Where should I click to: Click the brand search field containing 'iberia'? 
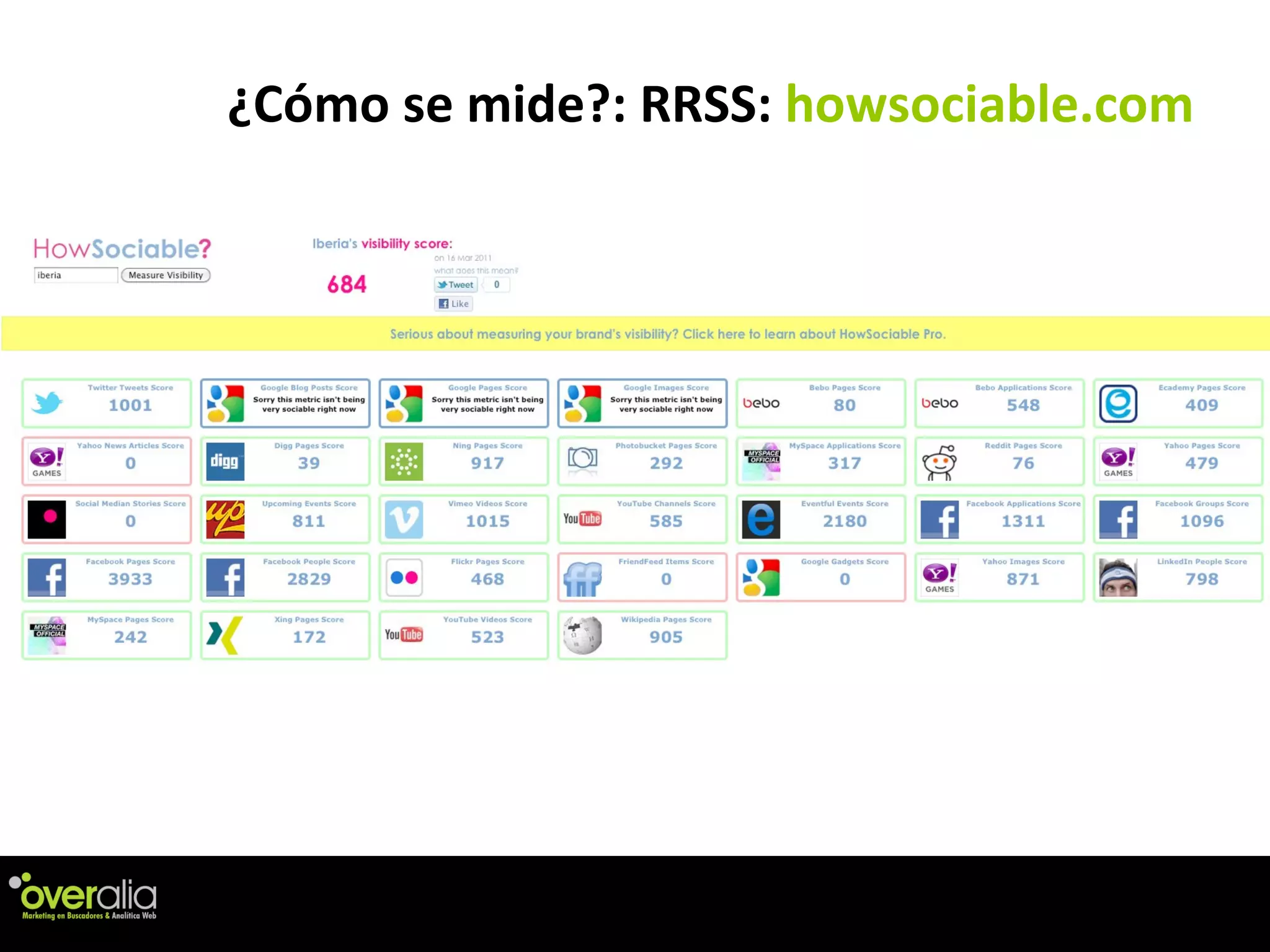tap(76, 275)
